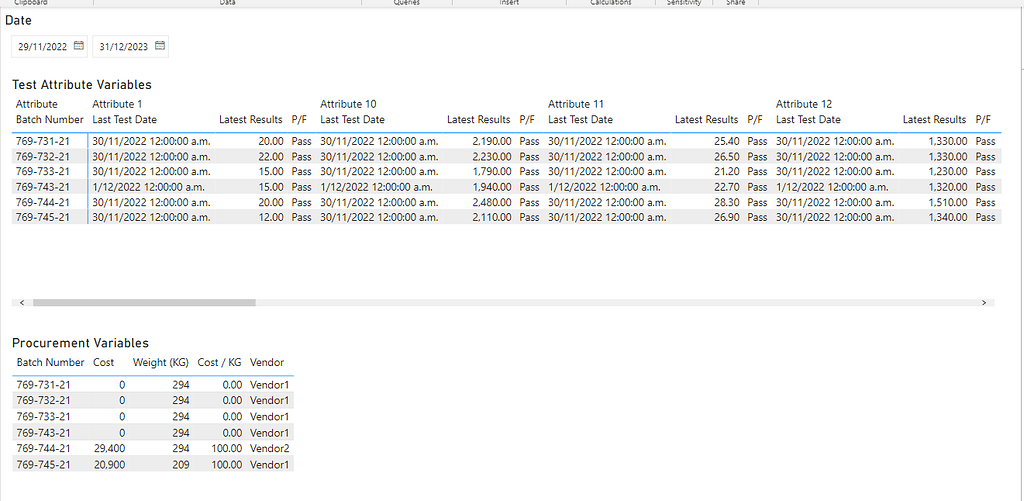Open calendar picker for end date 31/12/2023
The image size is (1024, 501).
(160, 46)
